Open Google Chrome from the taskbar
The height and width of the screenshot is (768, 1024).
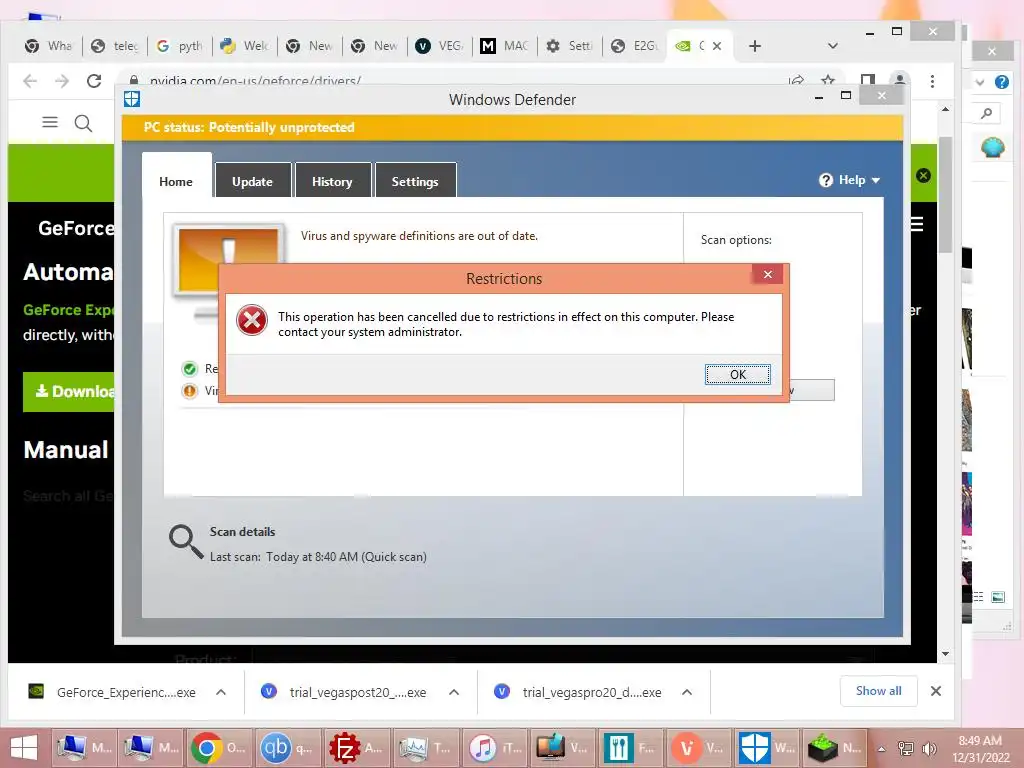click(217, 748)
